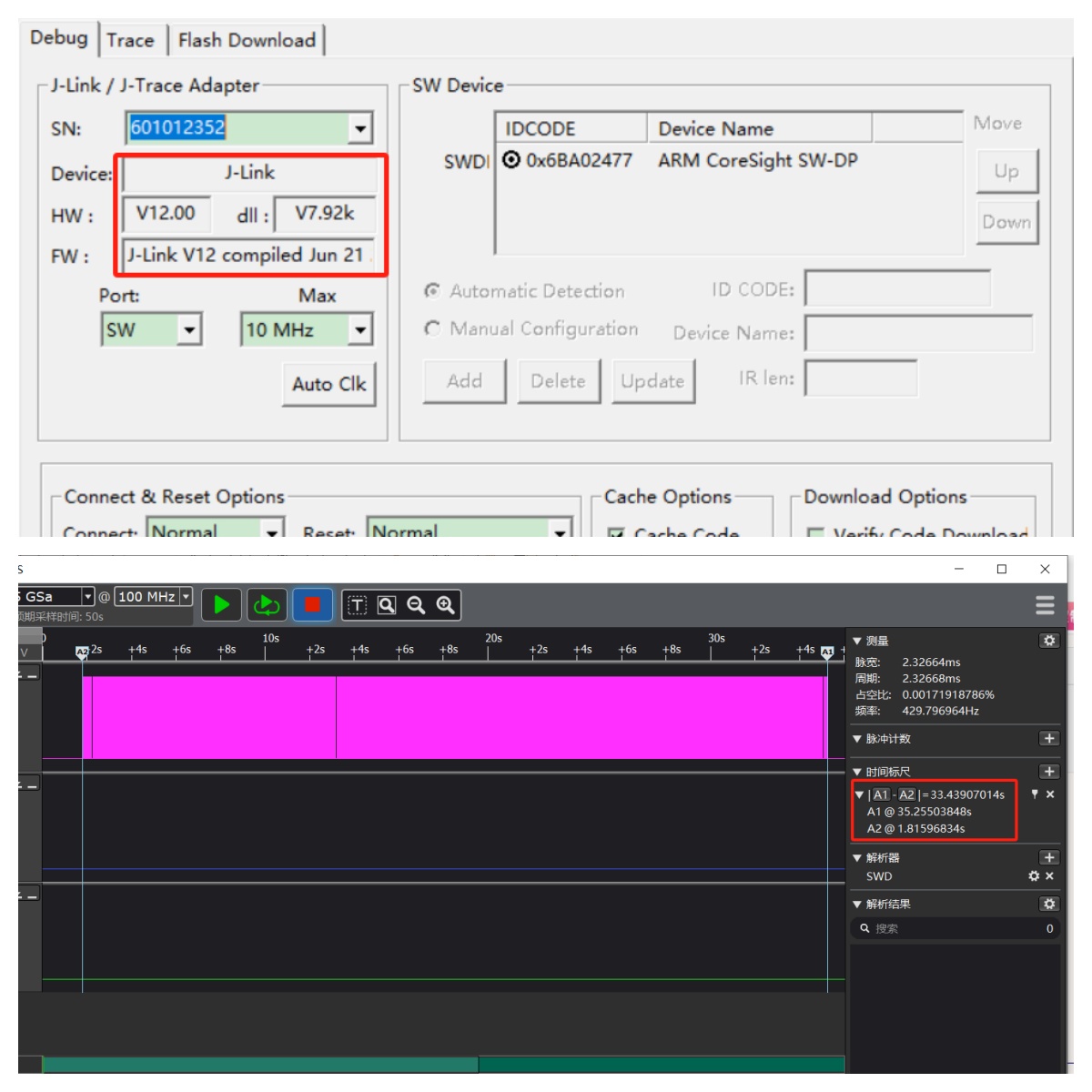Click the Move Up button
The width and height of the screenshot is (1092, 1092).
click(1006, 171)
